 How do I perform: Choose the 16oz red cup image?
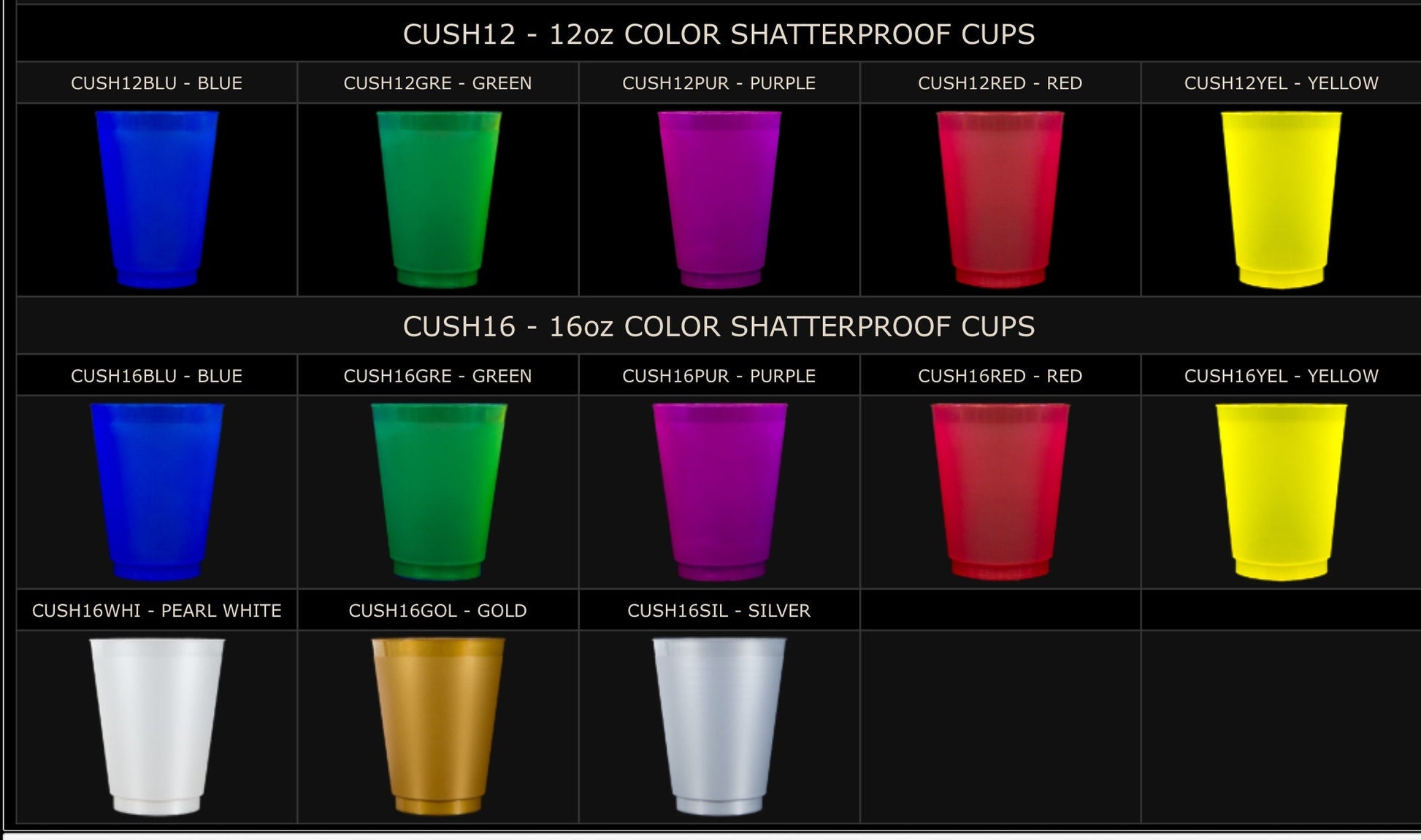1000,492
